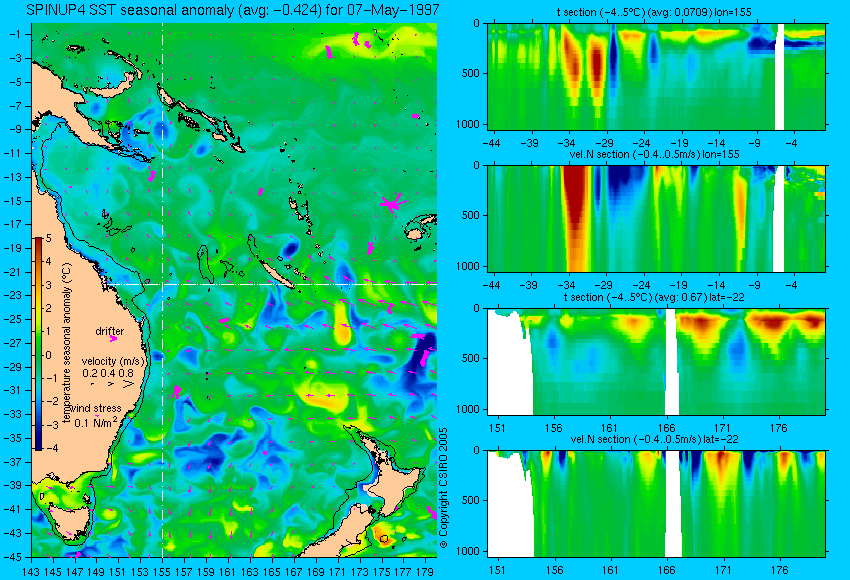
Task: Click the '143' tick on the main map longitude axis
Action: point(31,571)
